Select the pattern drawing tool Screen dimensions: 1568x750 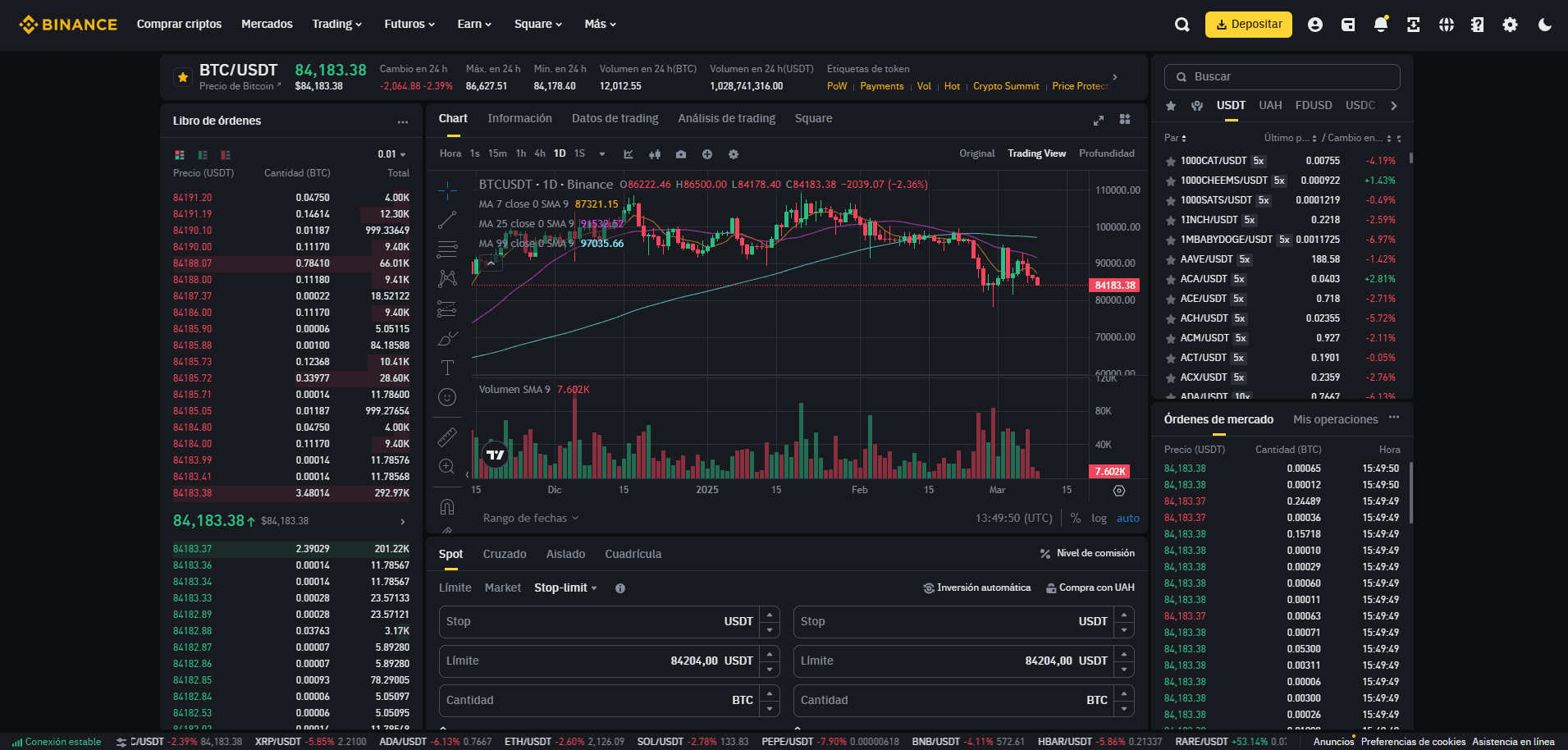click(x=447, y=279)
